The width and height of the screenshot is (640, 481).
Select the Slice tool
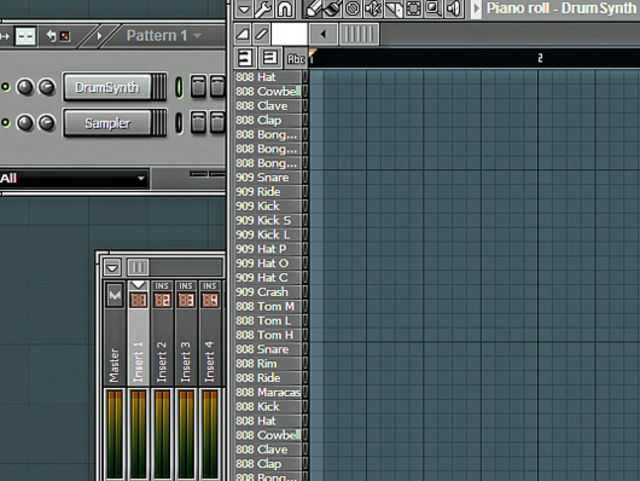393,9
